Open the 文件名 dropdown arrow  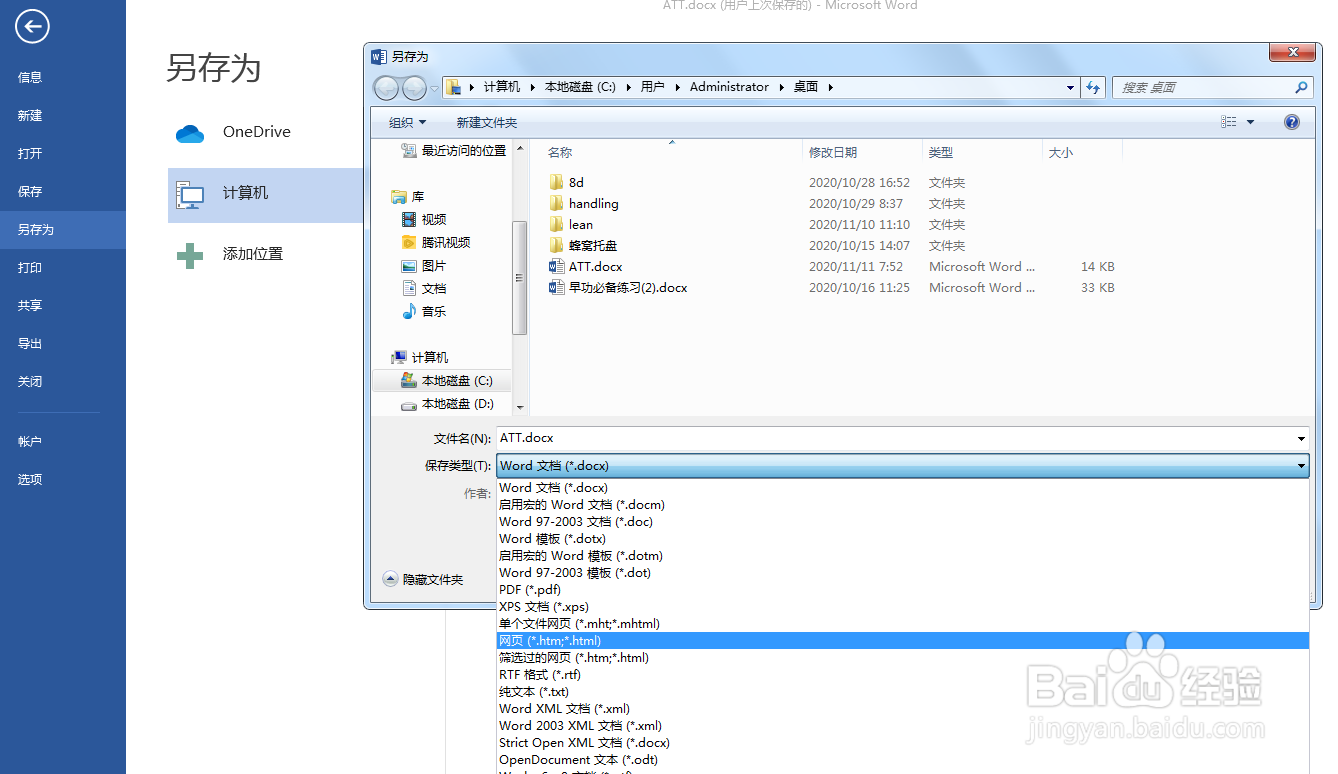(1300, 439)
